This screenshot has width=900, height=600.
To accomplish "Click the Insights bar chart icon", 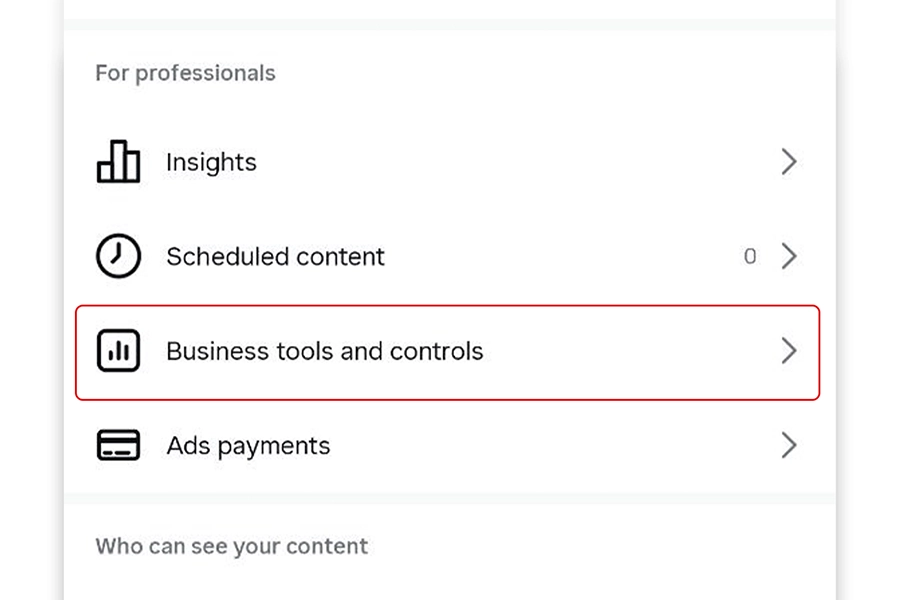I will pos(118,162).
